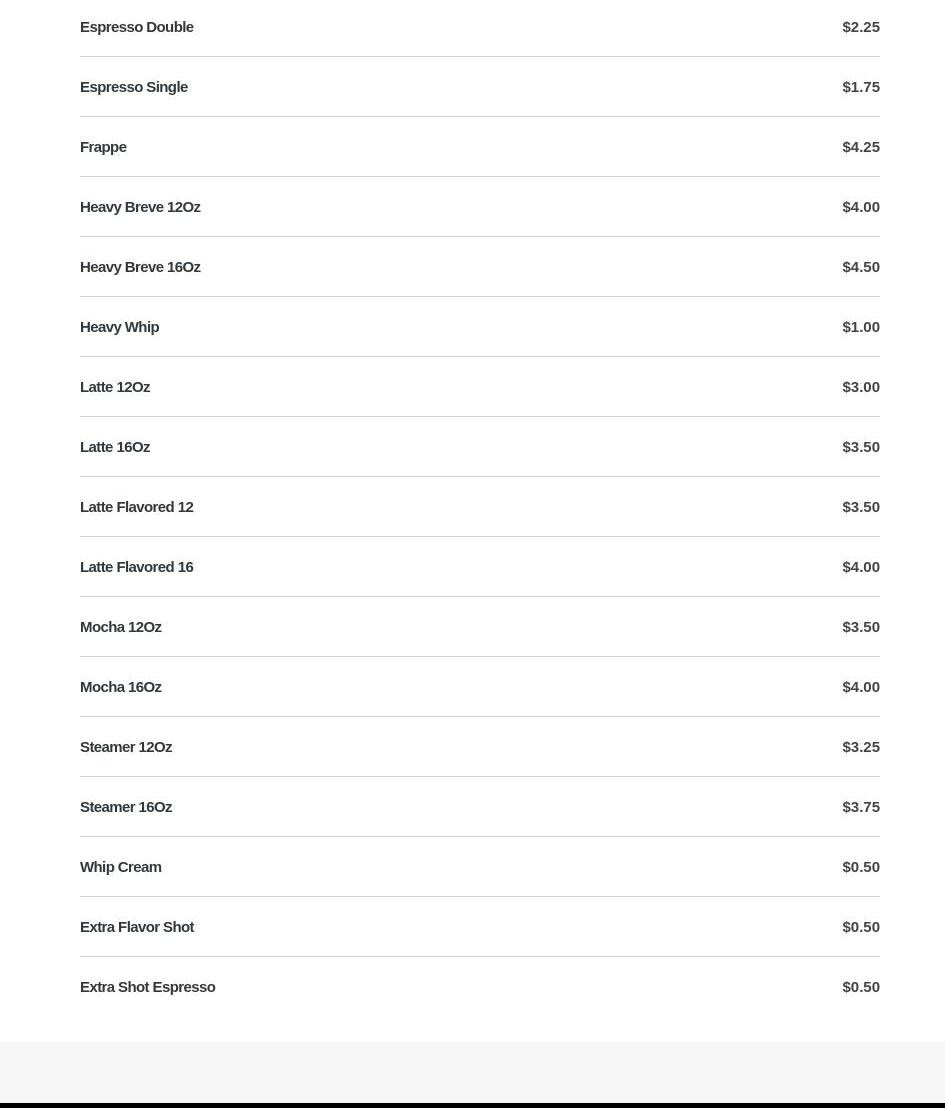Choose Latte Flavored 16 item
Viewport: 945px width, 1108px height.
137,567
